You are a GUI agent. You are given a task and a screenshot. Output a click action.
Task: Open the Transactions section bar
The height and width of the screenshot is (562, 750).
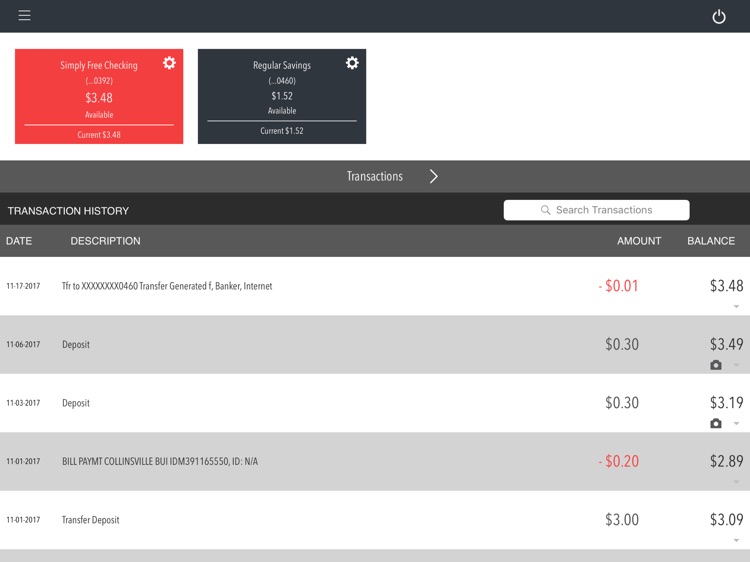coord(375,176)
